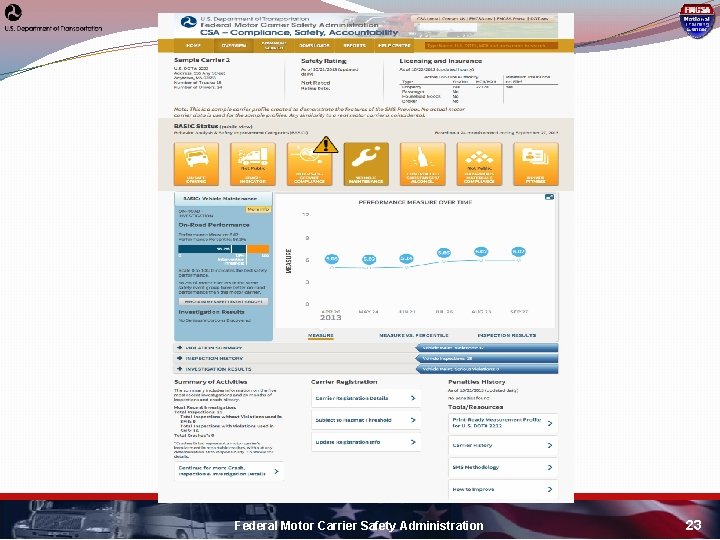Click the More Info button
The width and height of the screenshot is (720, 540).
(258, 209)
